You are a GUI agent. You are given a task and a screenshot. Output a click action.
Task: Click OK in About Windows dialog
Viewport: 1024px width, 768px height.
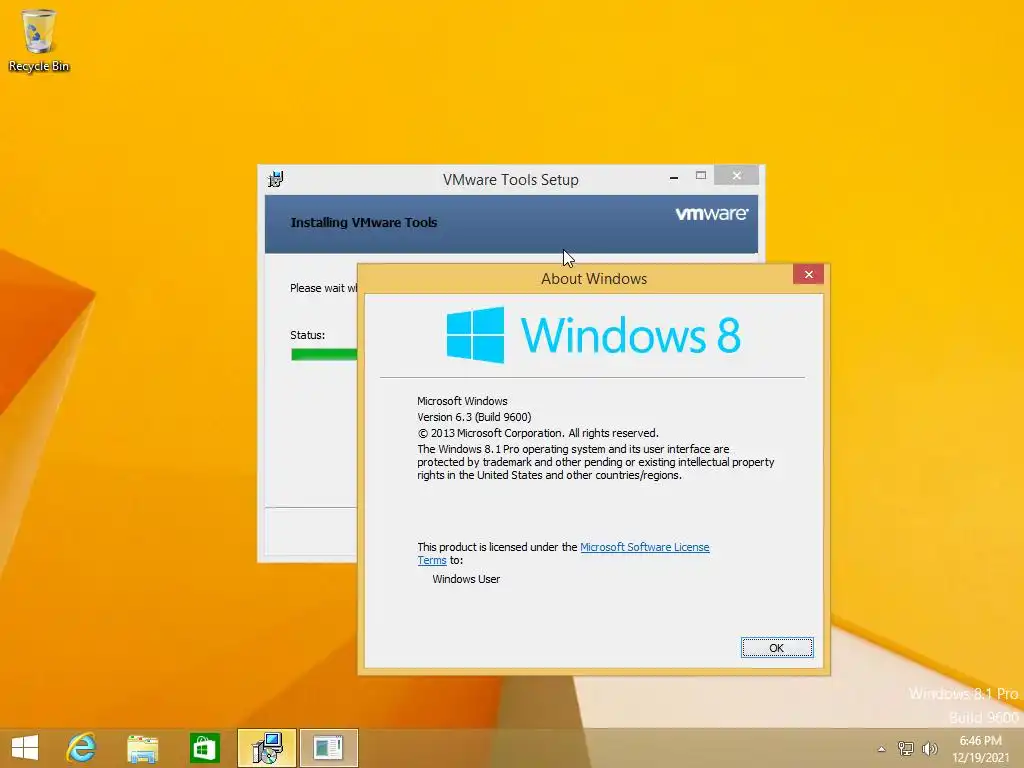click(776, 648)
